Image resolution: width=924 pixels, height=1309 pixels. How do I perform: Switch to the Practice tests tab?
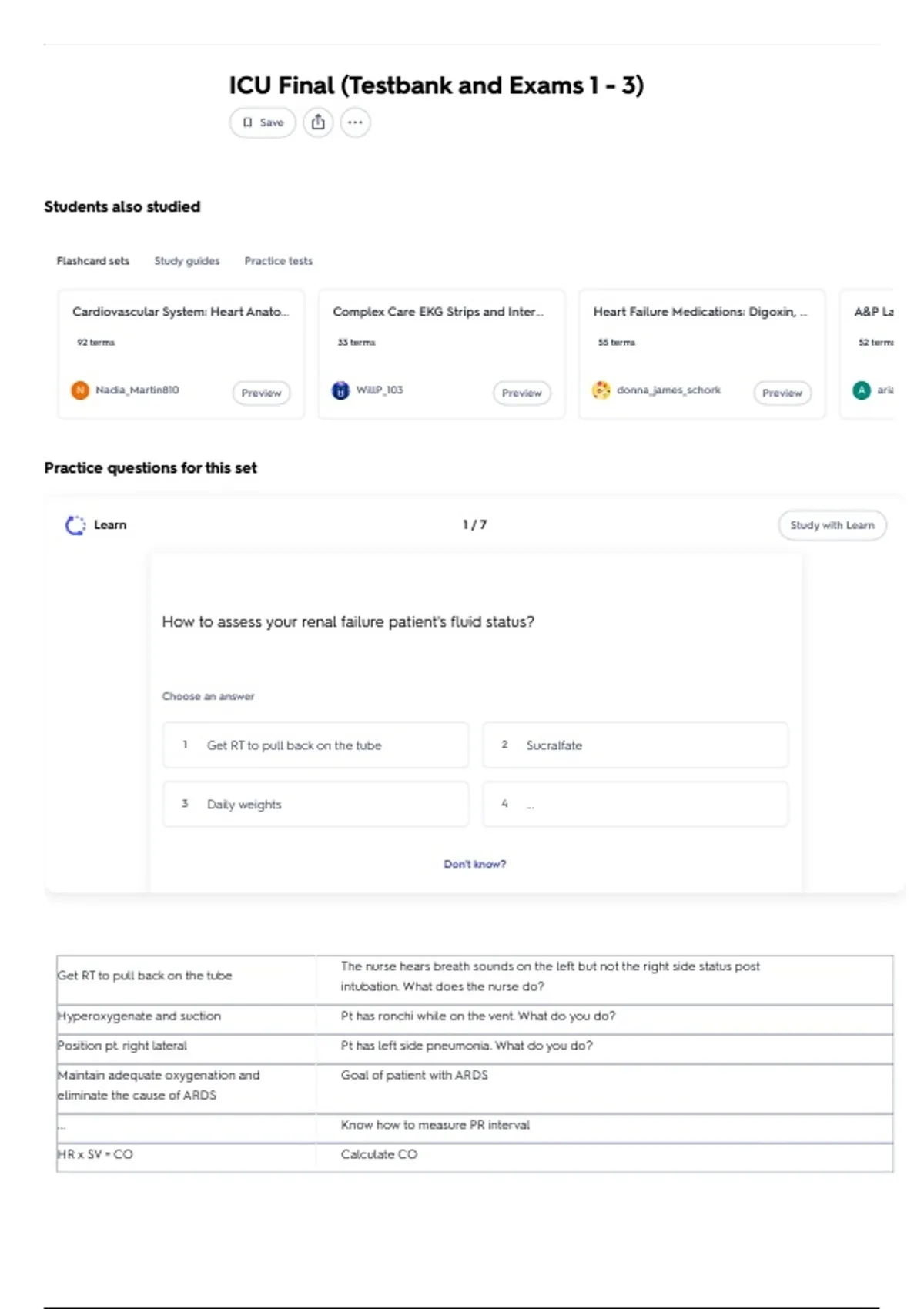279,261
